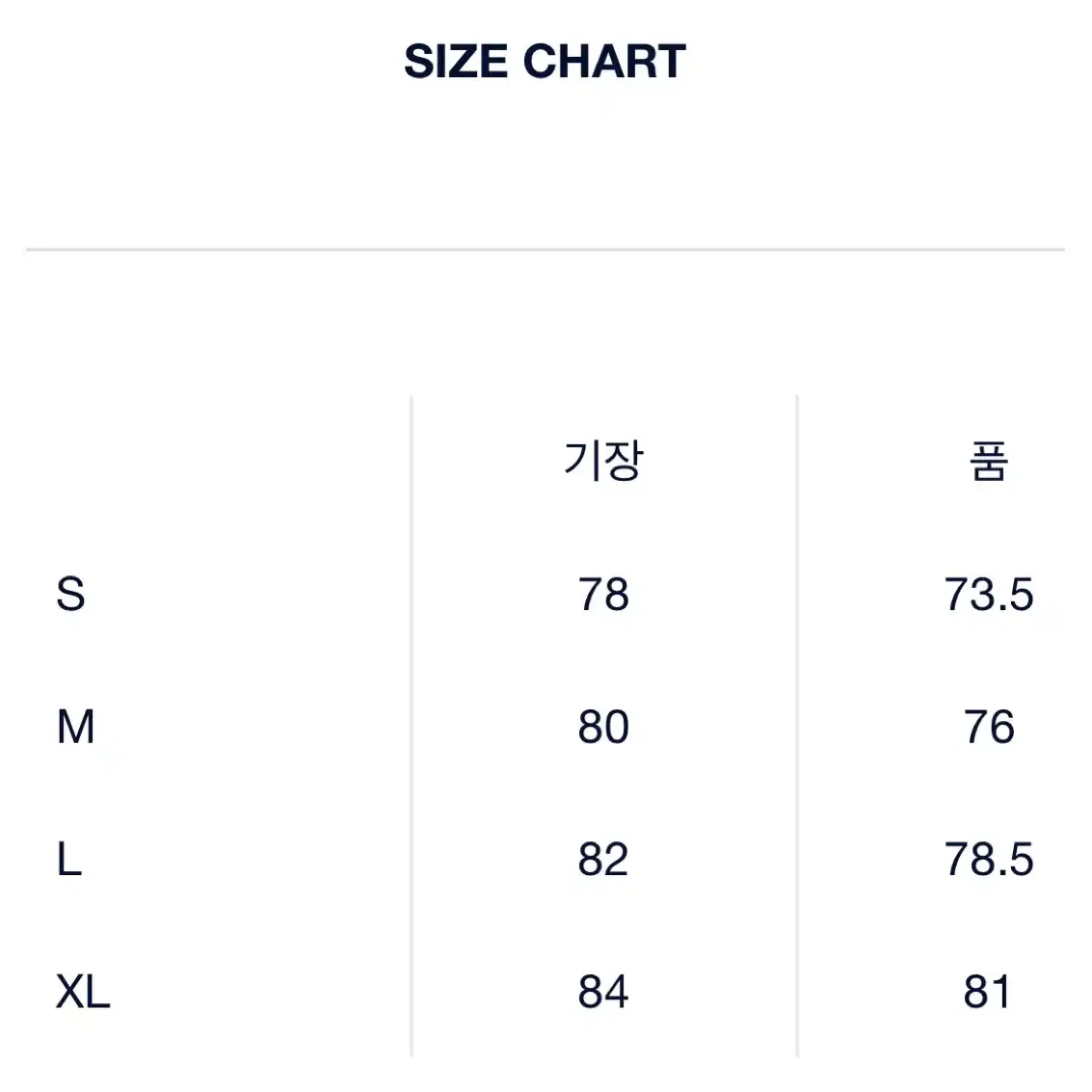Select the XL size row label

pyautogui.click(x=83, y=991)
